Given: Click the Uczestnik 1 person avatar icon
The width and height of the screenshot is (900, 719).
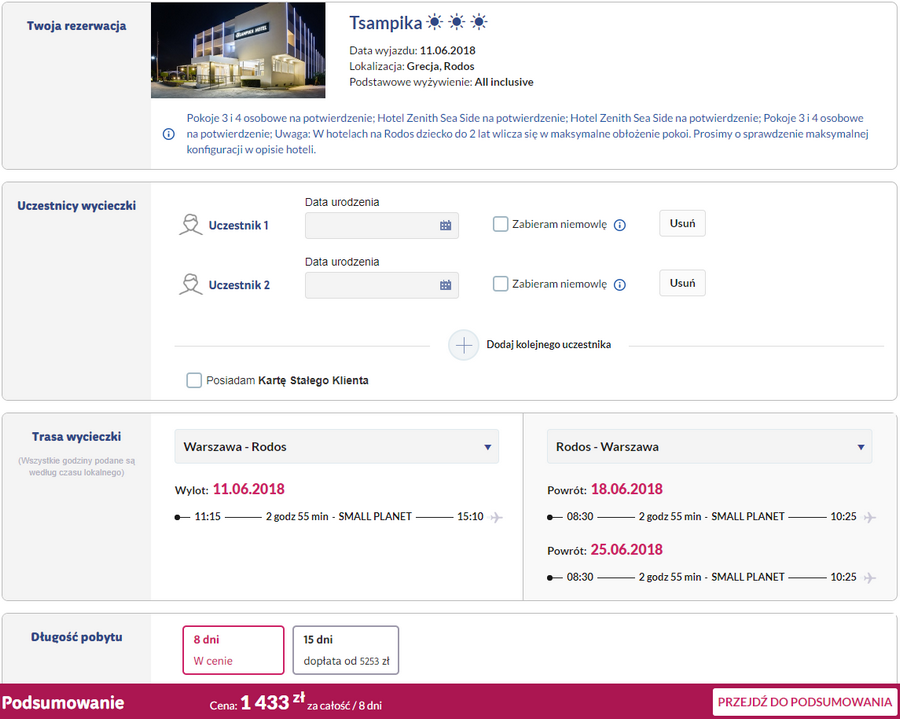Looking at the screenshot, I should coord(191,225).
